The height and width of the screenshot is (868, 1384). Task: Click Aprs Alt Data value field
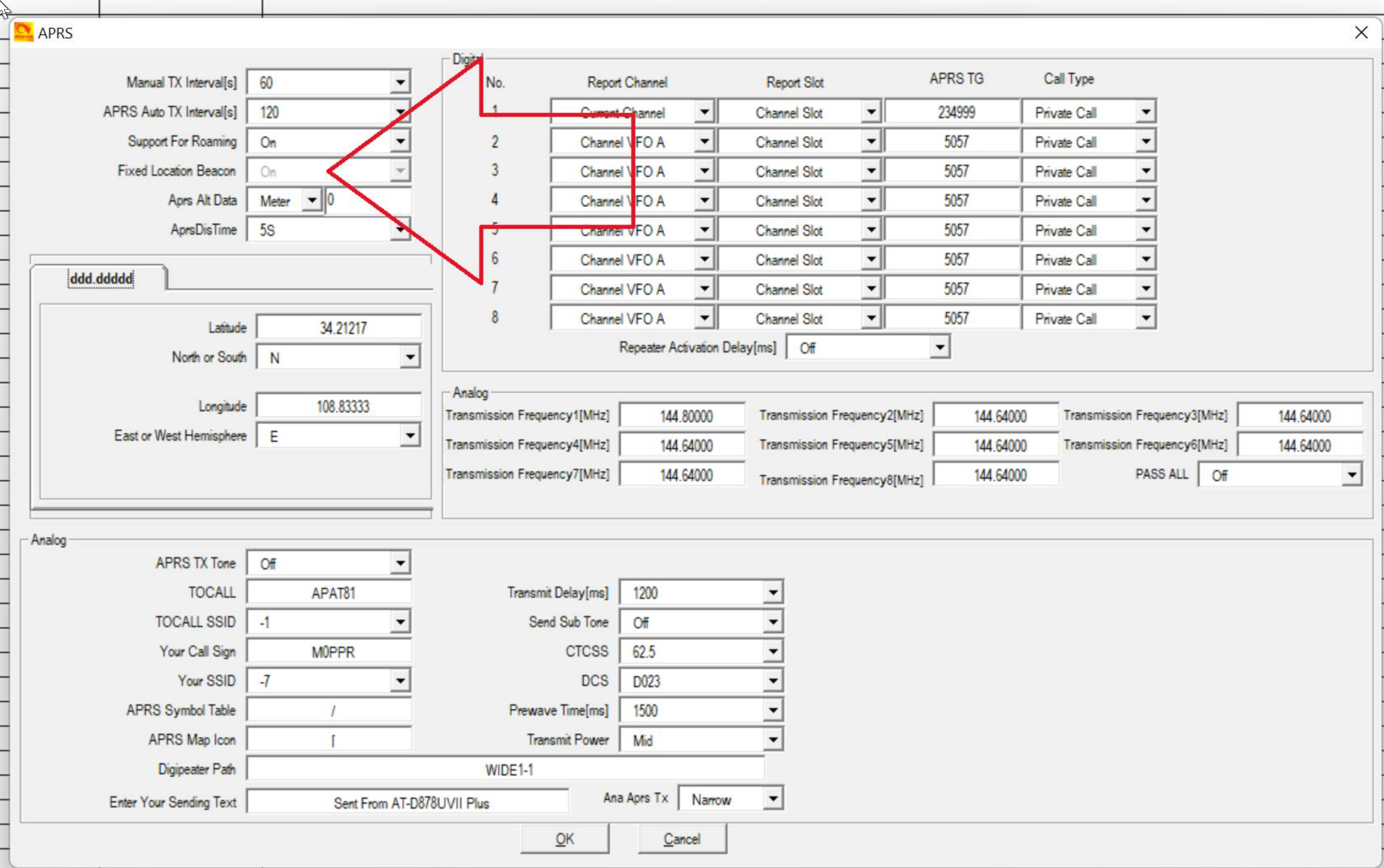368,201
